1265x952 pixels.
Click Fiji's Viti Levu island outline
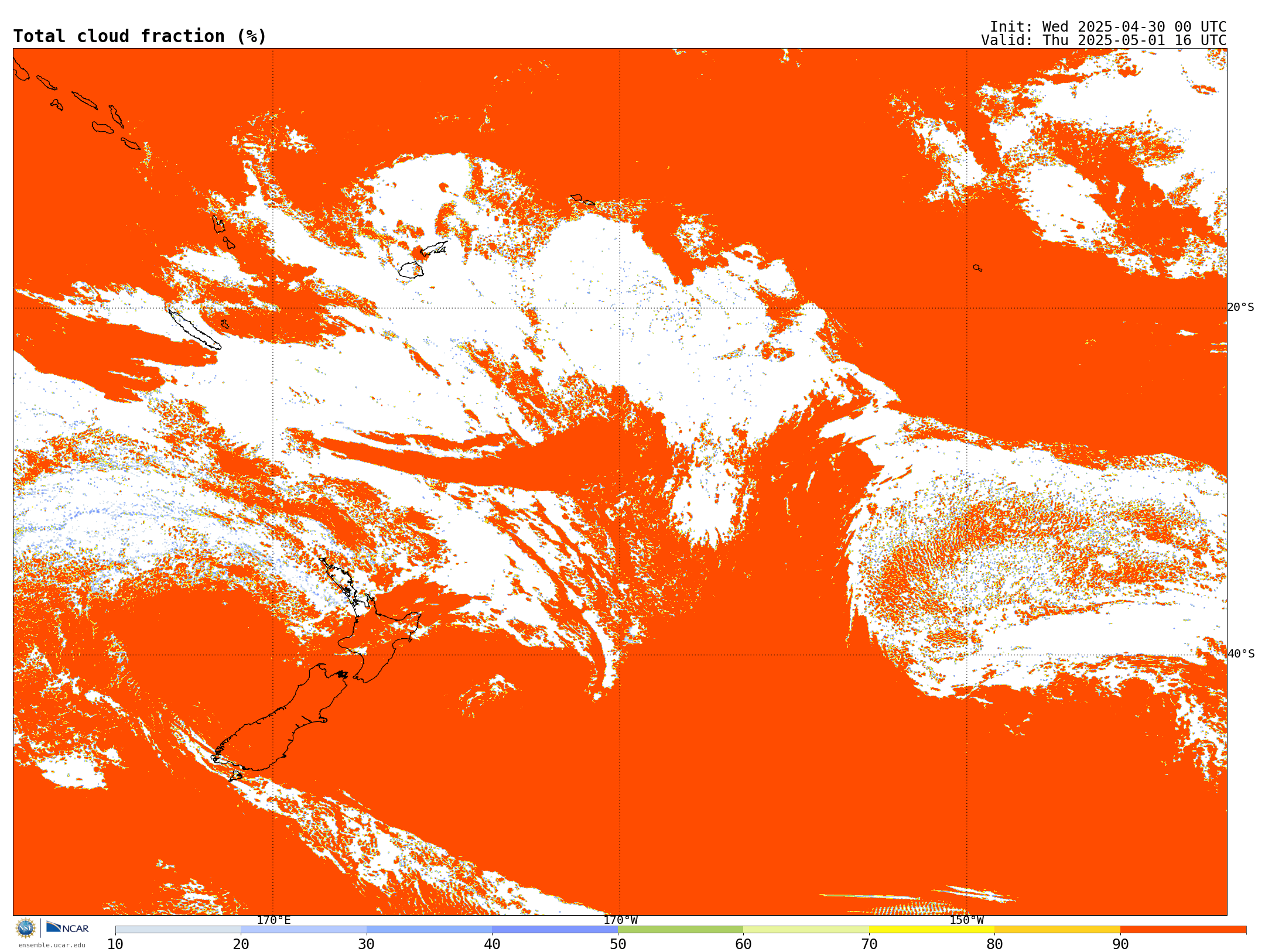(411, 270)
